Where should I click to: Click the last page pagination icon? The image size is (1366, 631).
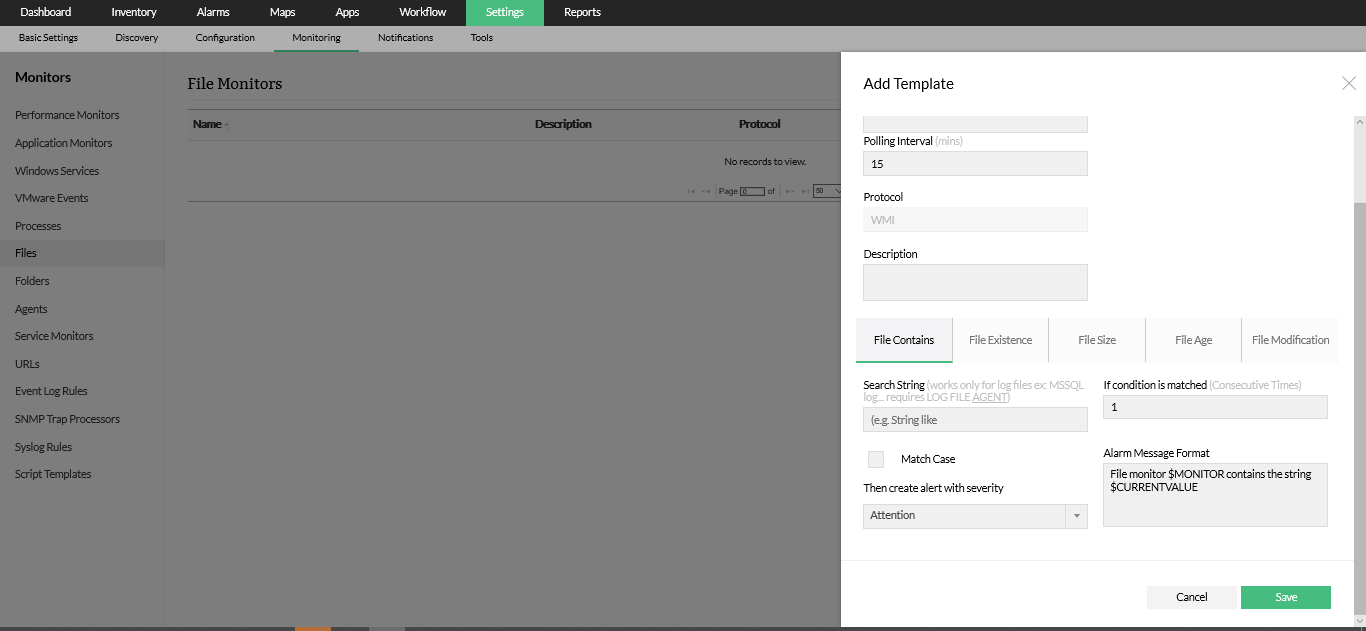point(804,191)
